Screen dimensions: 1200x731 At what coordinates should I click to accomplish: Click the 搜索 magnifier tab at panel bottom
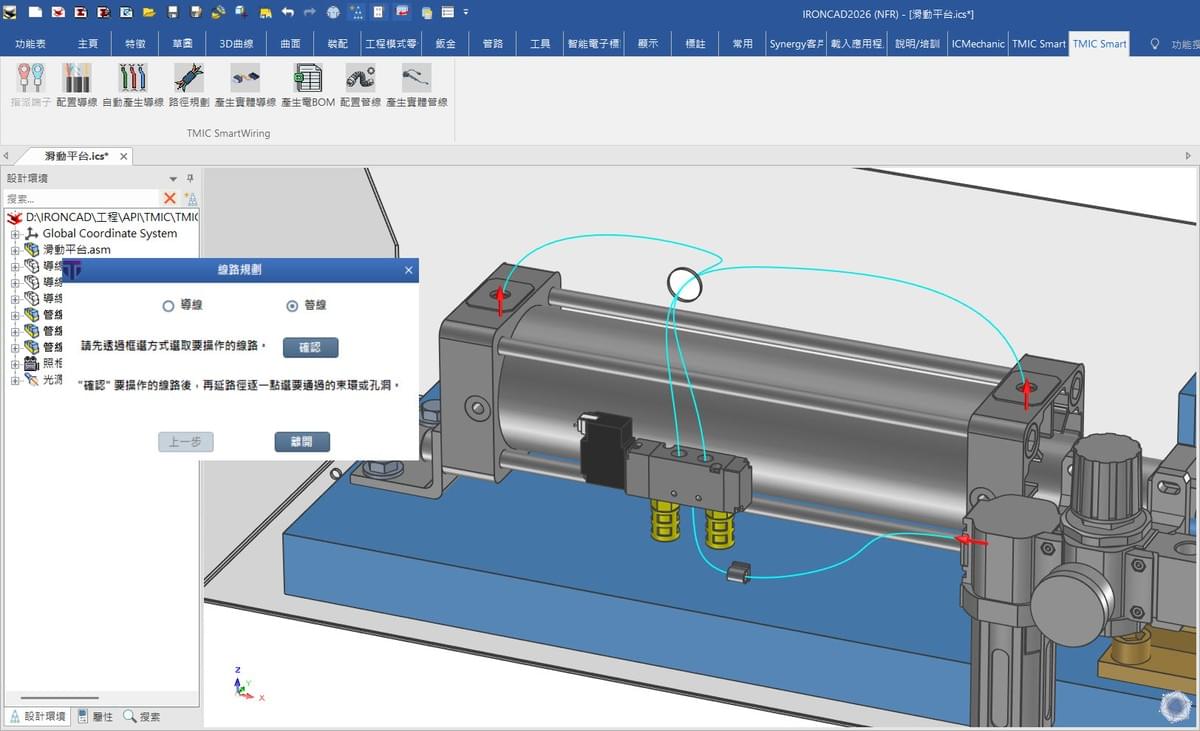(x=142, y=716)
